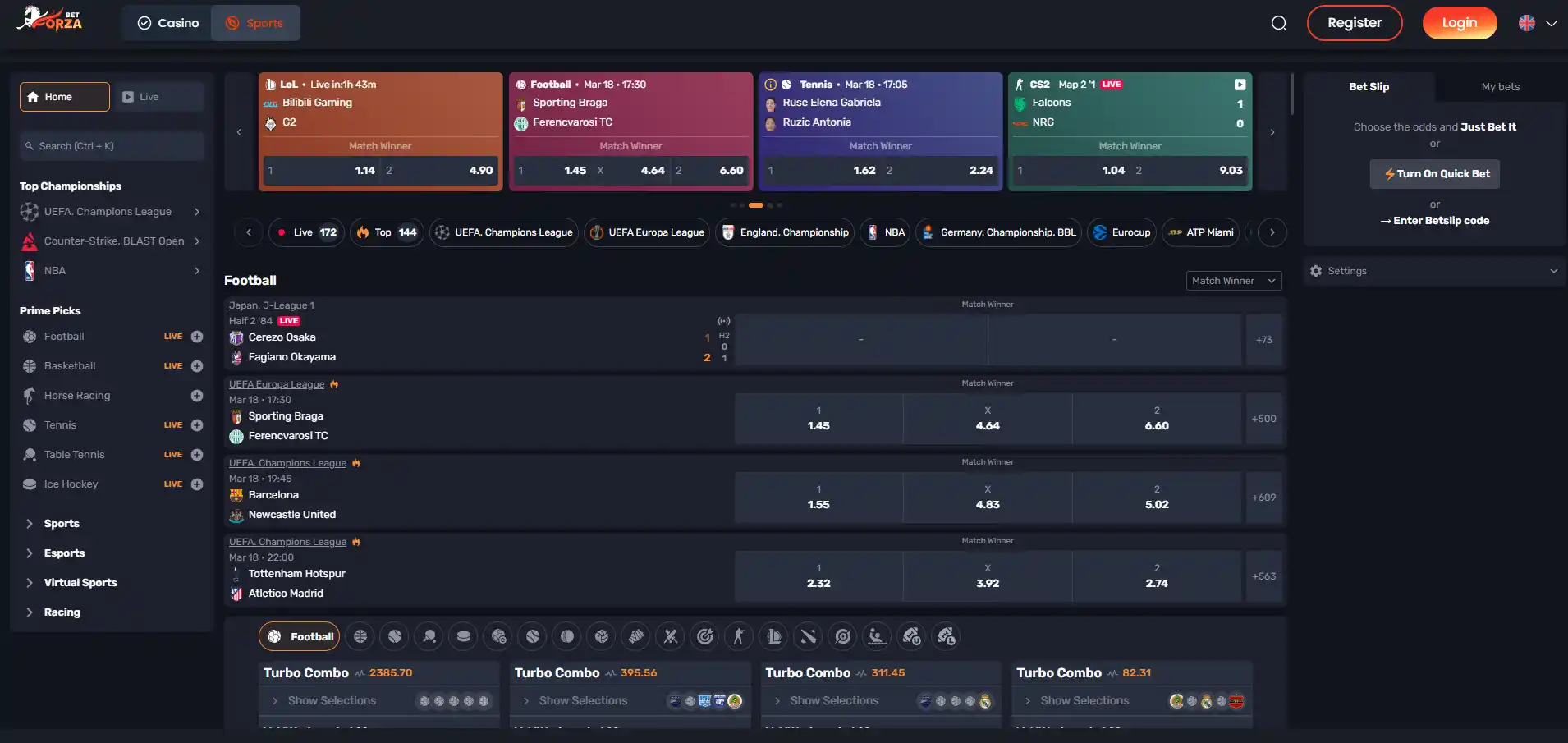Add Horse Racing with its plus icon
Image resolution: width=1568 pixels, height=743 pixels.
coord(197,396)
